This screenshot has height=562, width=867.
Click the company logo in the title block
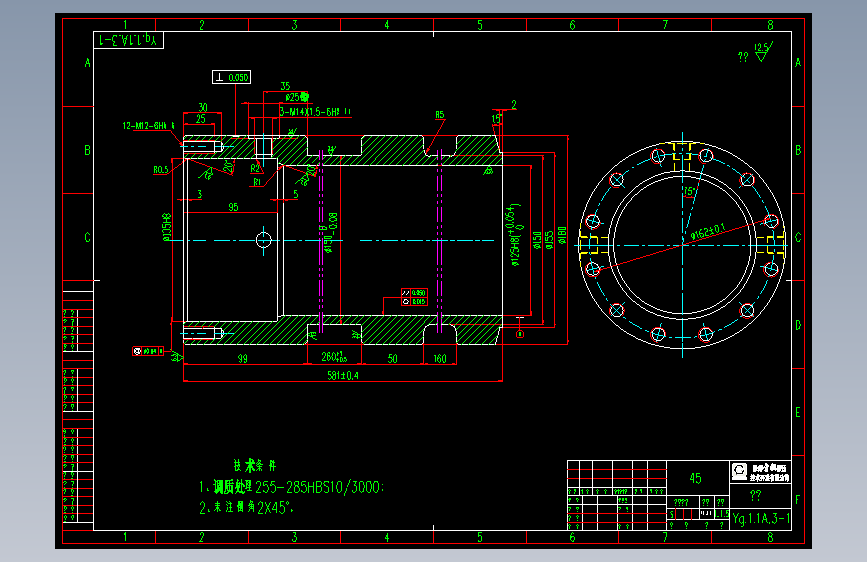[739, 472]
